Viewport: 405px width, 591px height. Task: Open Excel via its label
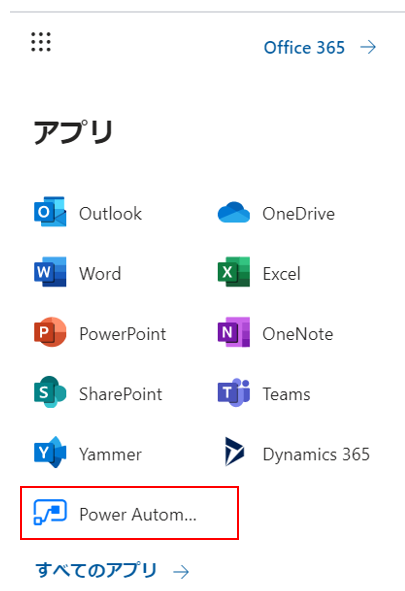point(281,274)
